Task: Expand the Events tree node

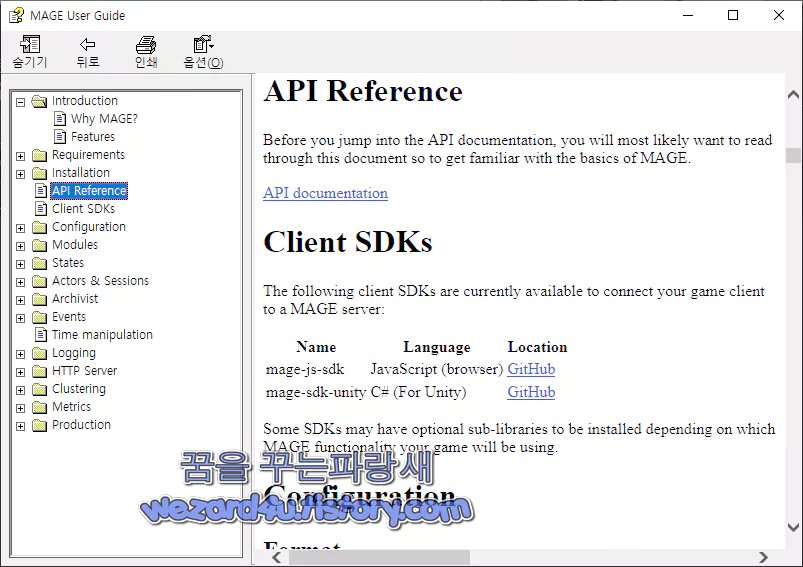Action: coord(20,318)
